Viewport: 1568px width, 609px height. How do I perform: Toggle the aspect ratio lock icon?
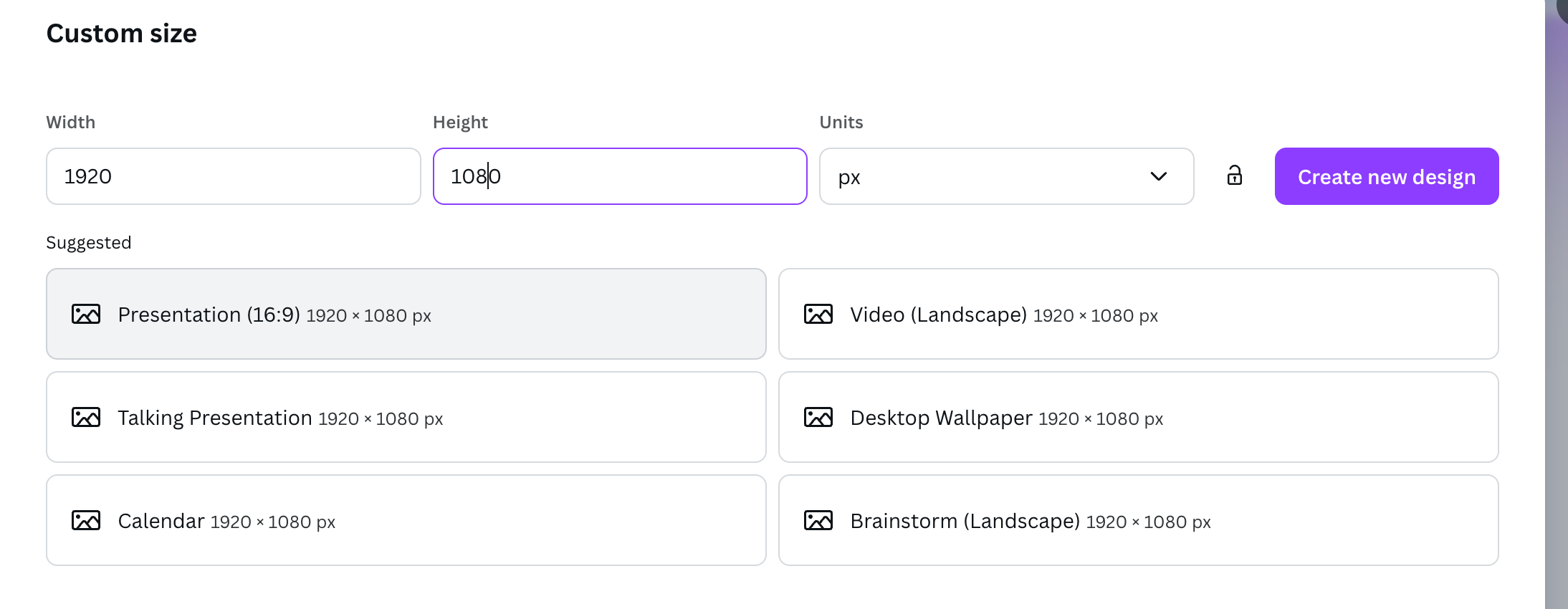[1234, 176]
